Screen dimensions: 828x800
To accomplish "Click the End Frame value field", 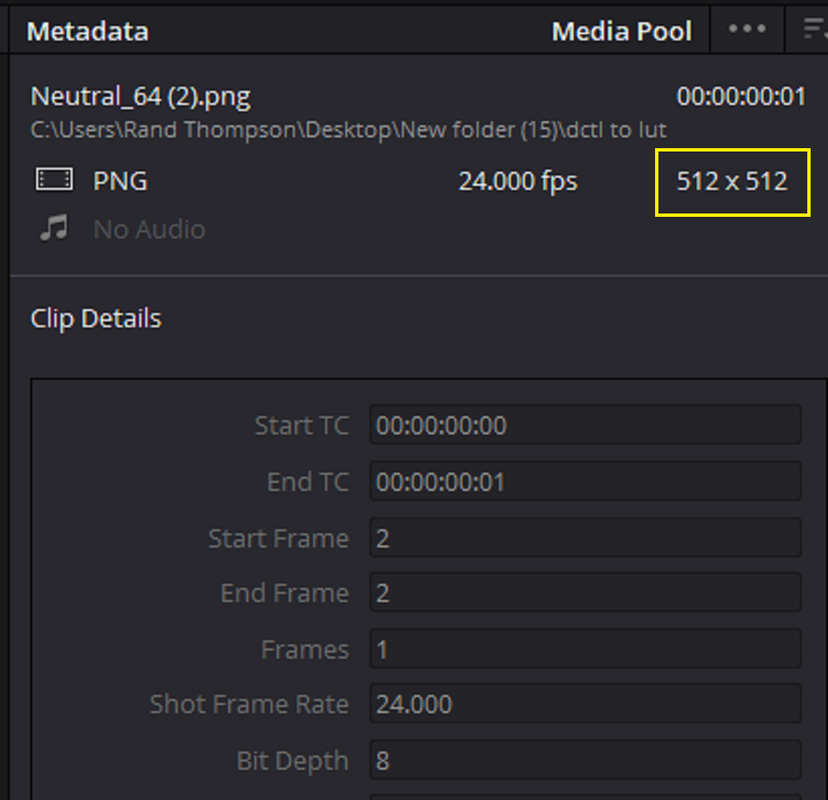I will (585, 592).
